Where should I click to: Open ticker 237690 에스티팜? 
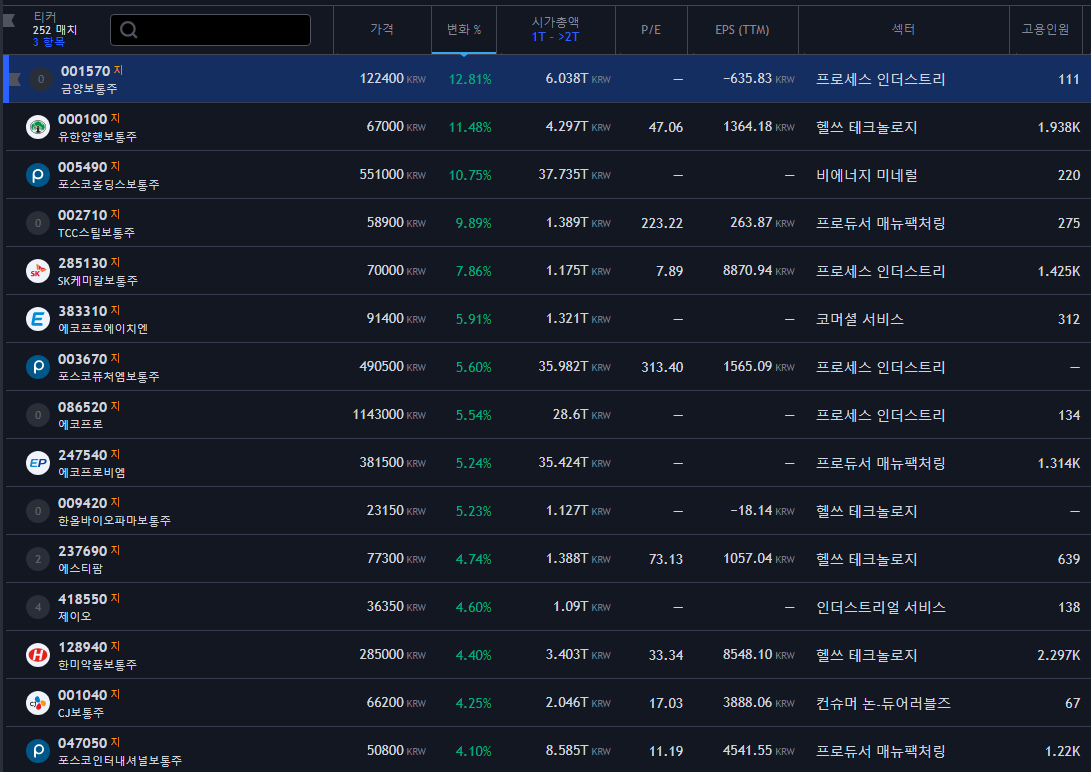click(88, 559)
